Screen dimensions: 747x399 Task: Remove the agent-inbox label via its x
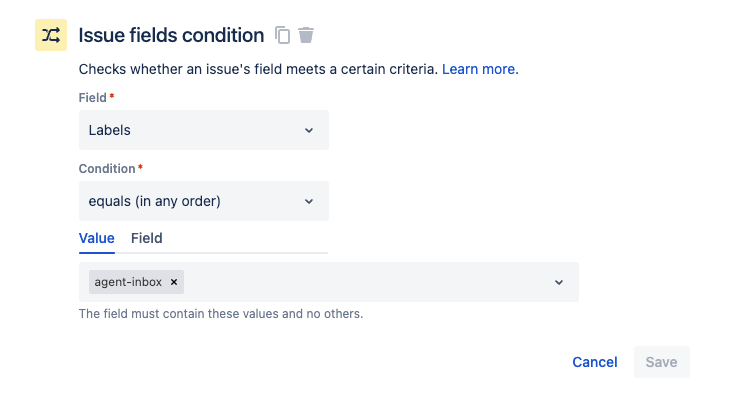pos(174,282)
